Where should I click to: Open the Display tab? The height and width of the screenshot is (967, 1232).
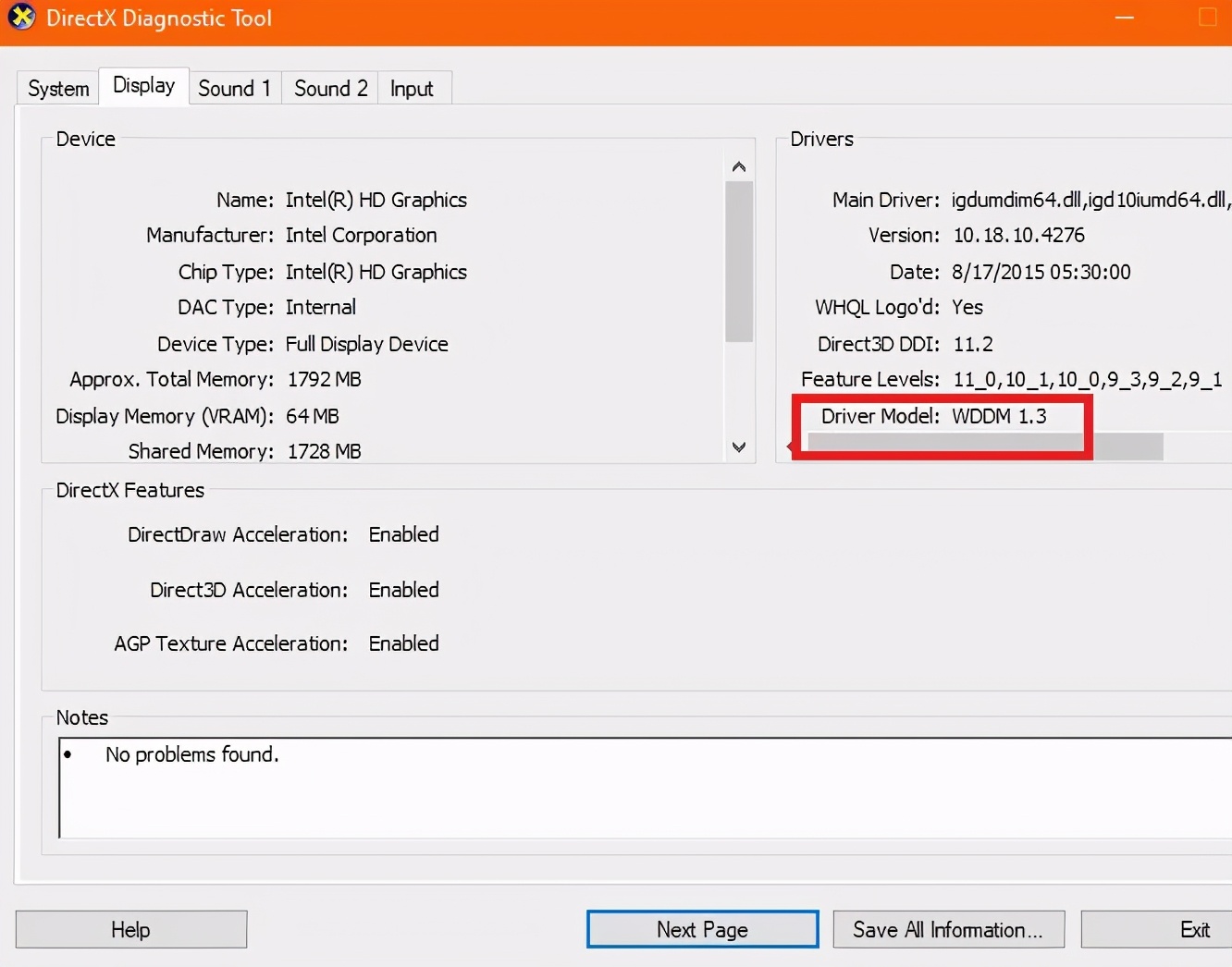point(142,85)
